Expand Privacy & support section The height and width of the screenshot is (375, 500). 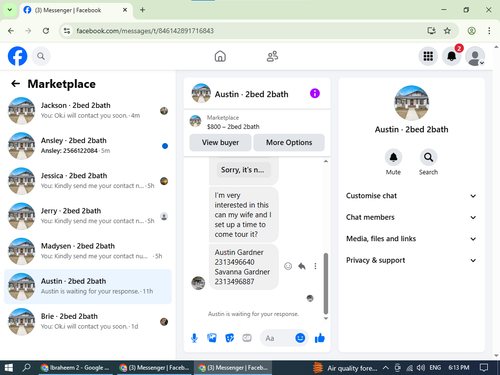pos(411,260)
